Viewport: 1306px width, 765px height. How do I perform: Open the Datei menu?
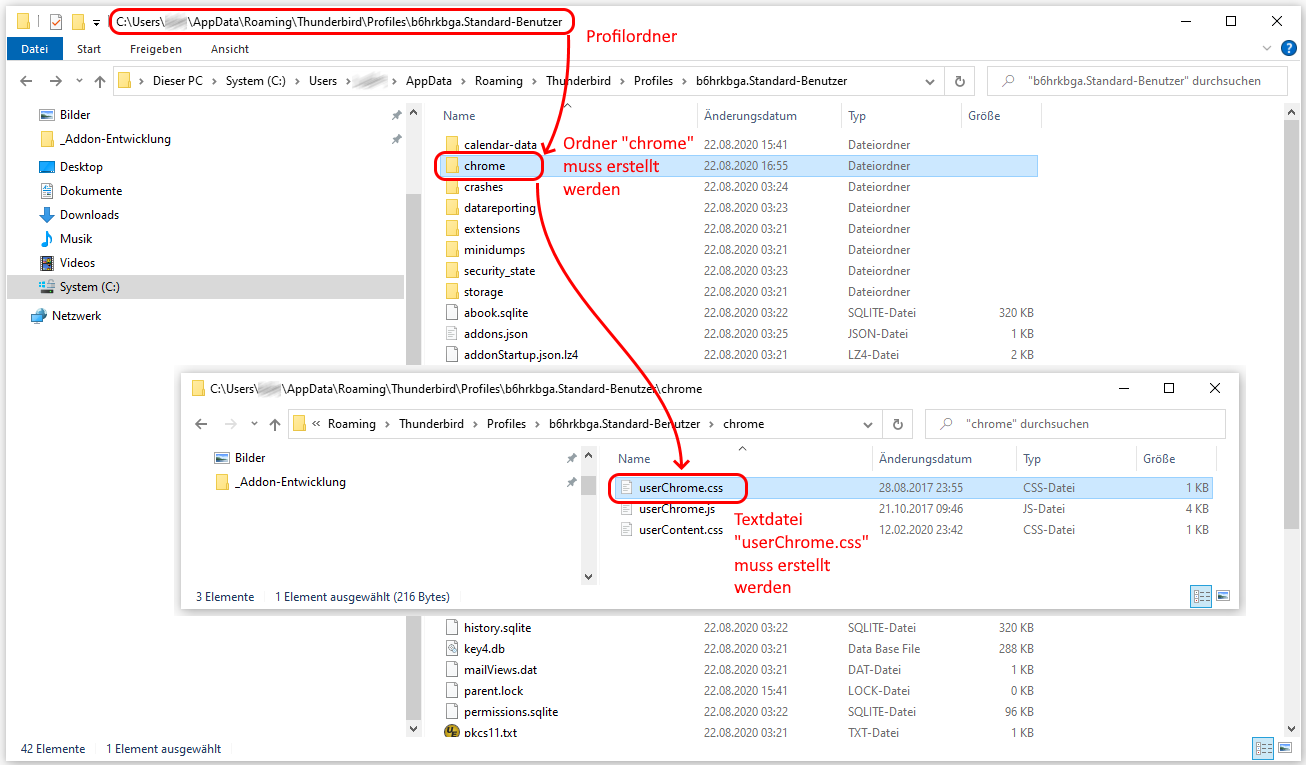point(35,49)
